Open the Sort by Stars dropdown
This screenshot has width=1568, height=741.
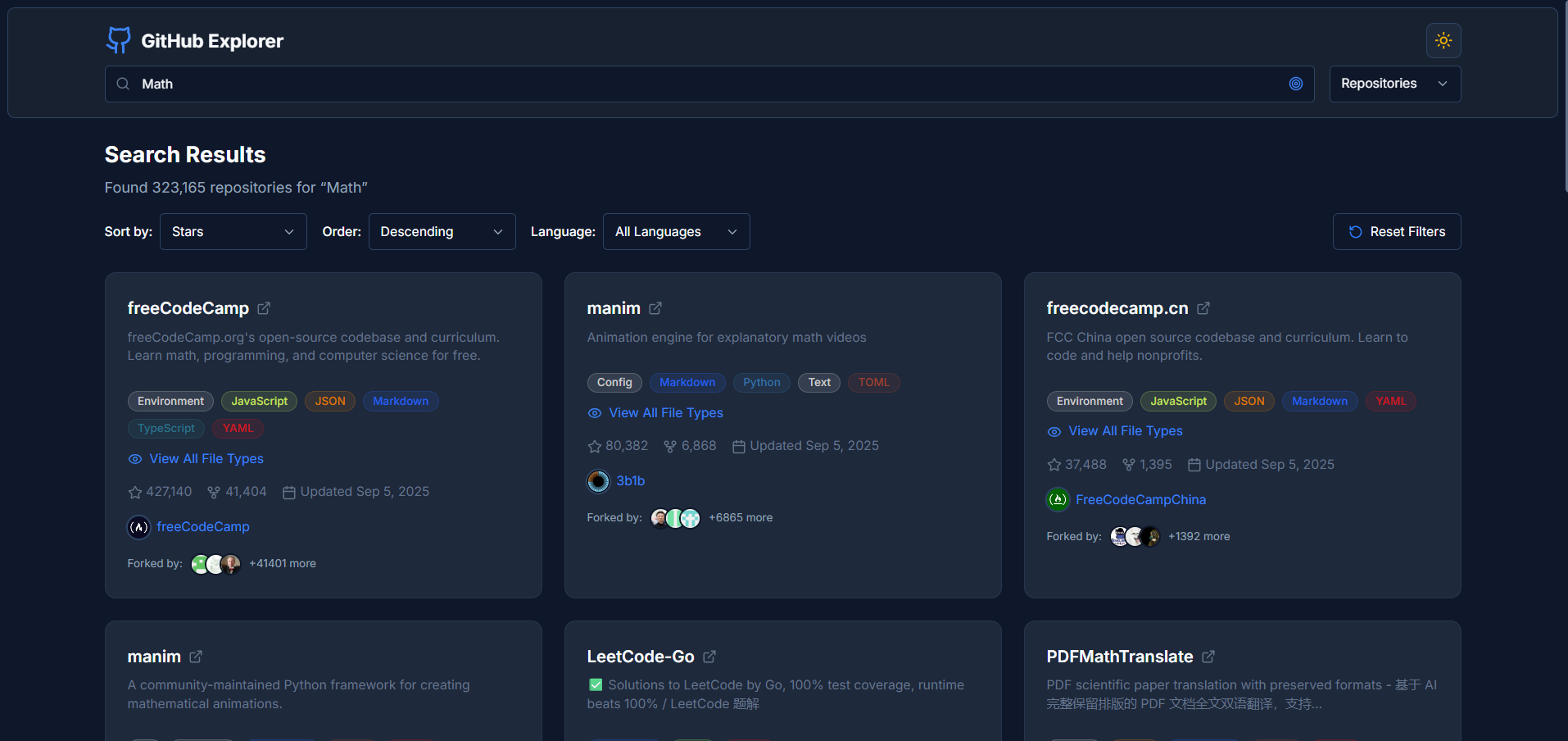[x=233, y=231]
